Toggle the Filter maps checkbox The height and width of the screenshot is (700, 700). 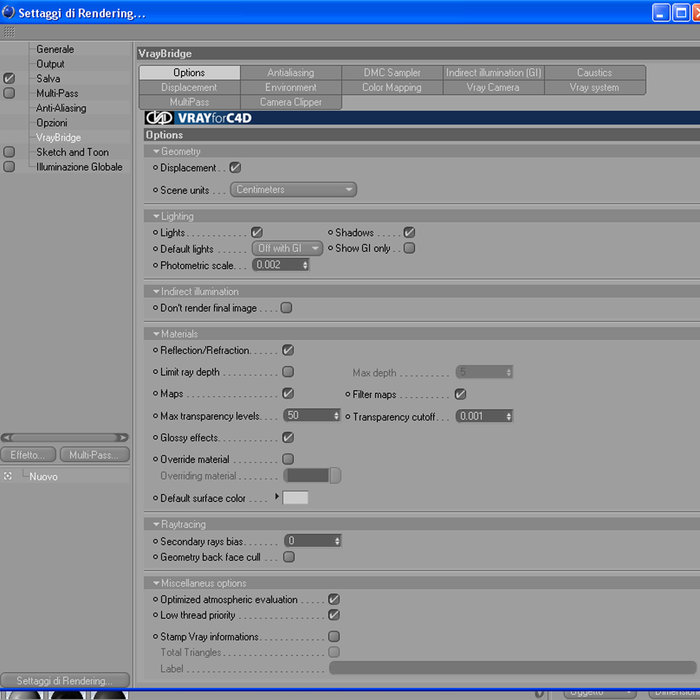coord(460,394)
